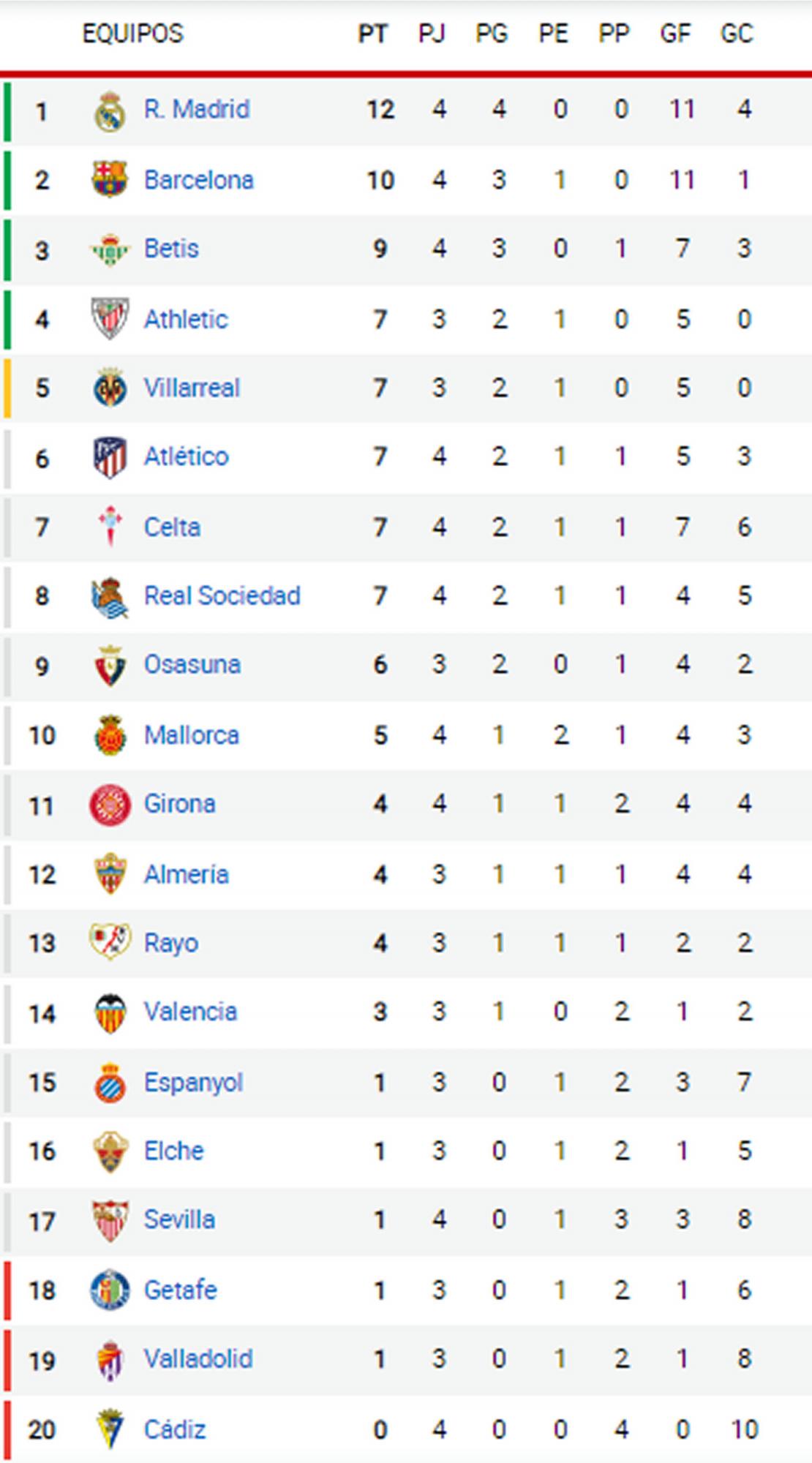Click the Real Madrid crest icon

click(x=110, y=110)
